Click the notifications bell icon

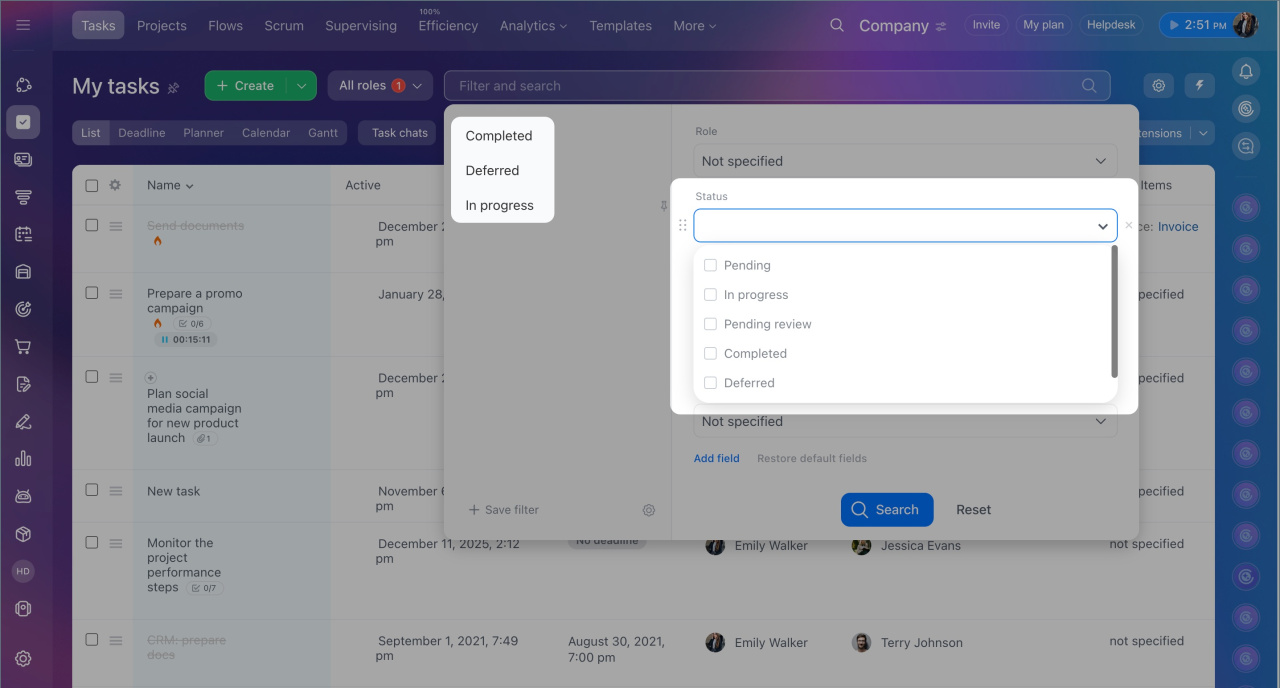[1246, 71]
